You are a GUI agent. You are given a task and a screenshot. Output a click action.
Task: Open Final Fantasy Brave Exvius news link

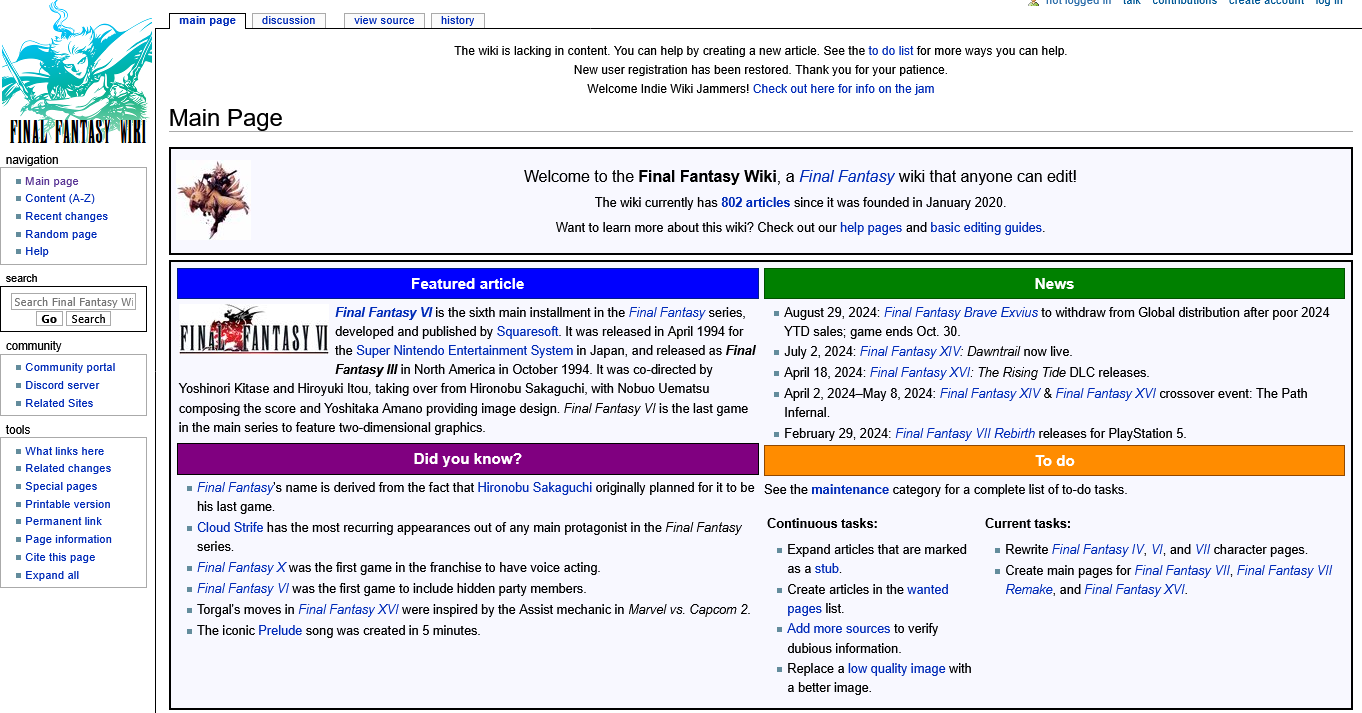[x=961, y=313]
